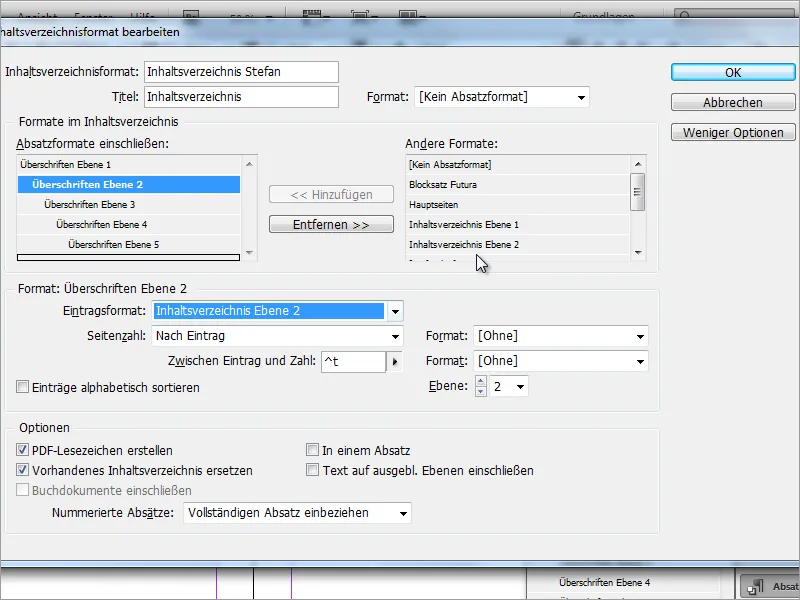Select Hauptseiten in Andere Formate list

coord(518,205)
